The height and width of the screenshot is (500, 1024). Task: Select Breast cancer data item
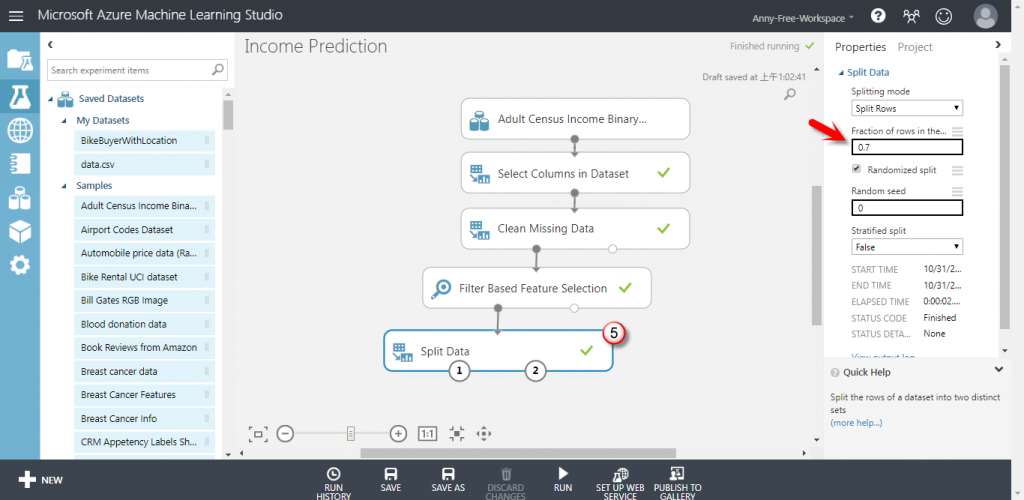[144, 371]
